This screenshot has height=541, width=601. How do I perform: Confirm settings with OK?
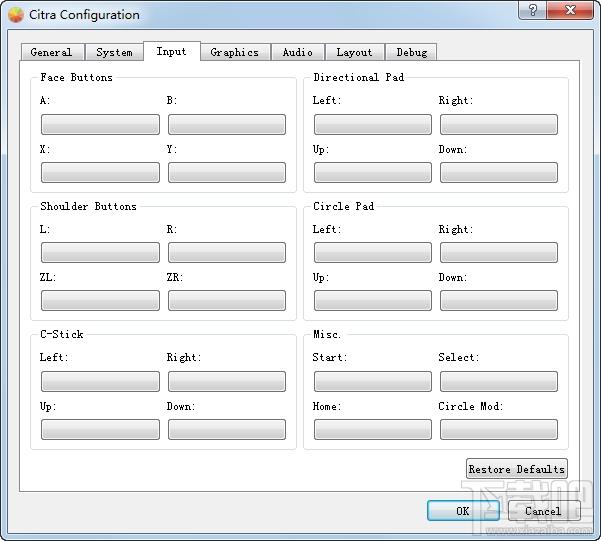(463, 510)
